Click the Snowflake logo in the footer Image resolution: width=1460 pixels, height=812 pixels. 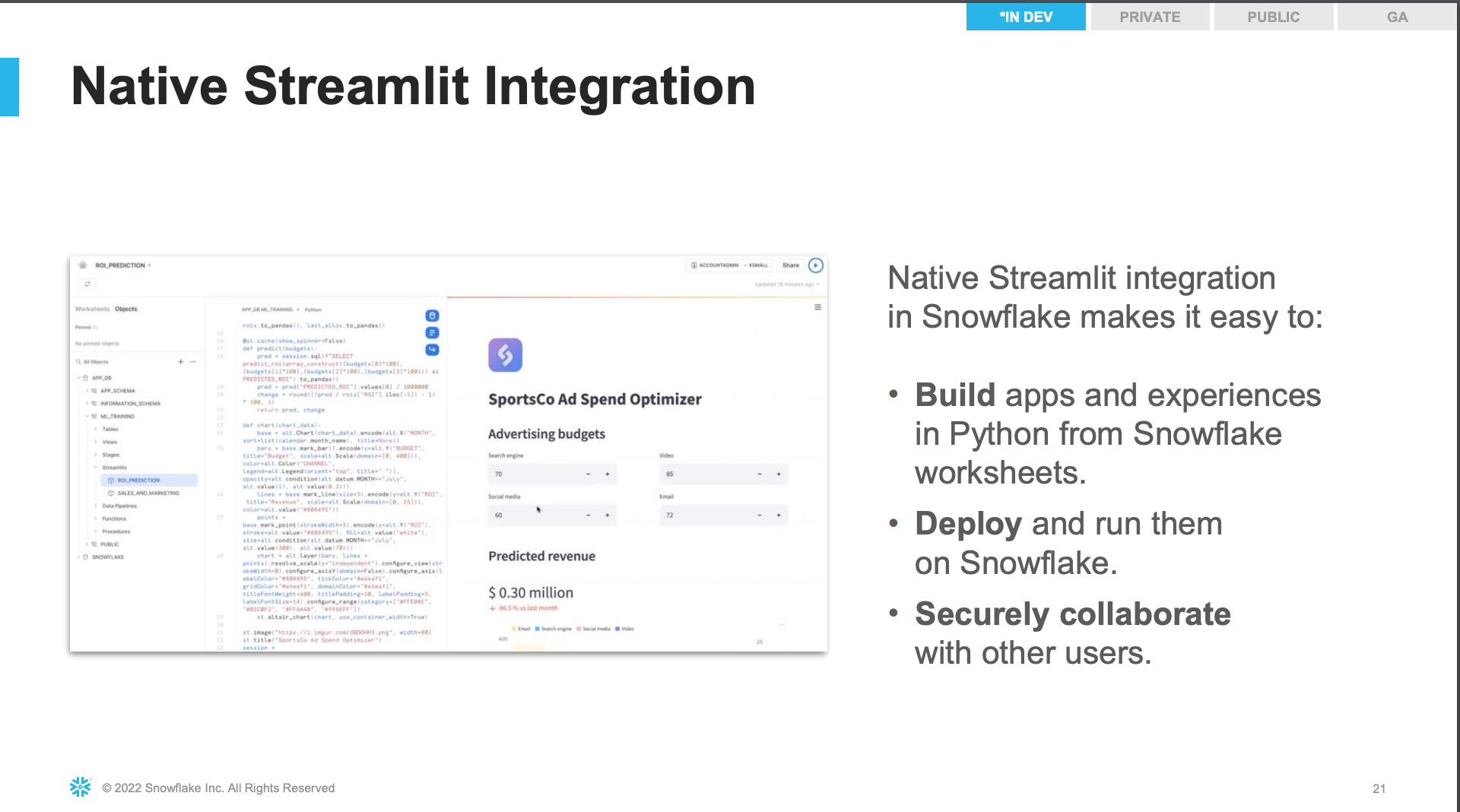[80, 787]
